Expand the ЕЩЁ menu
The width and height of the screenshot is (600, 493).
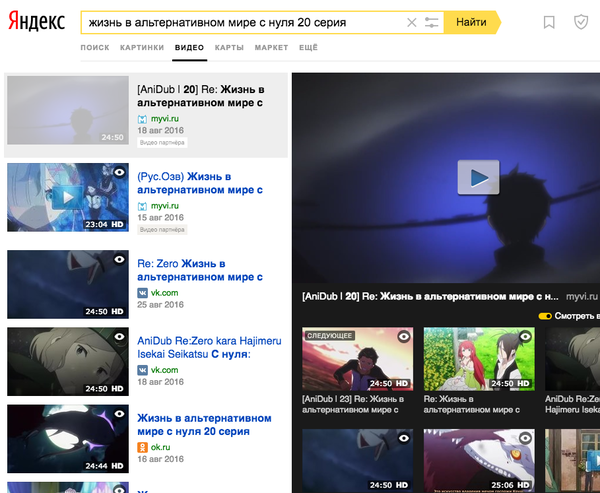point(308,47)
